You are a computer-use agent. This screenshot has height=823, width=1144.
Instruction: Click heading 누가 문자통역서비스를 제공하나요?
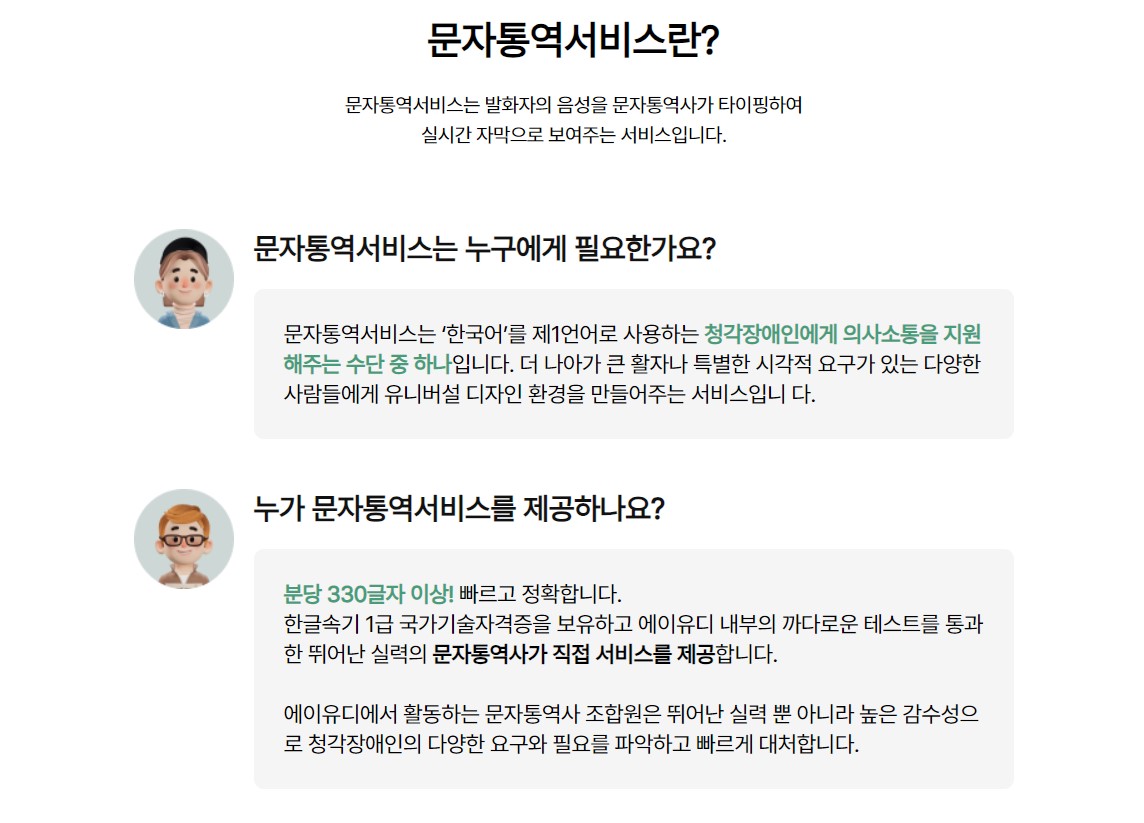click(459, 509)
